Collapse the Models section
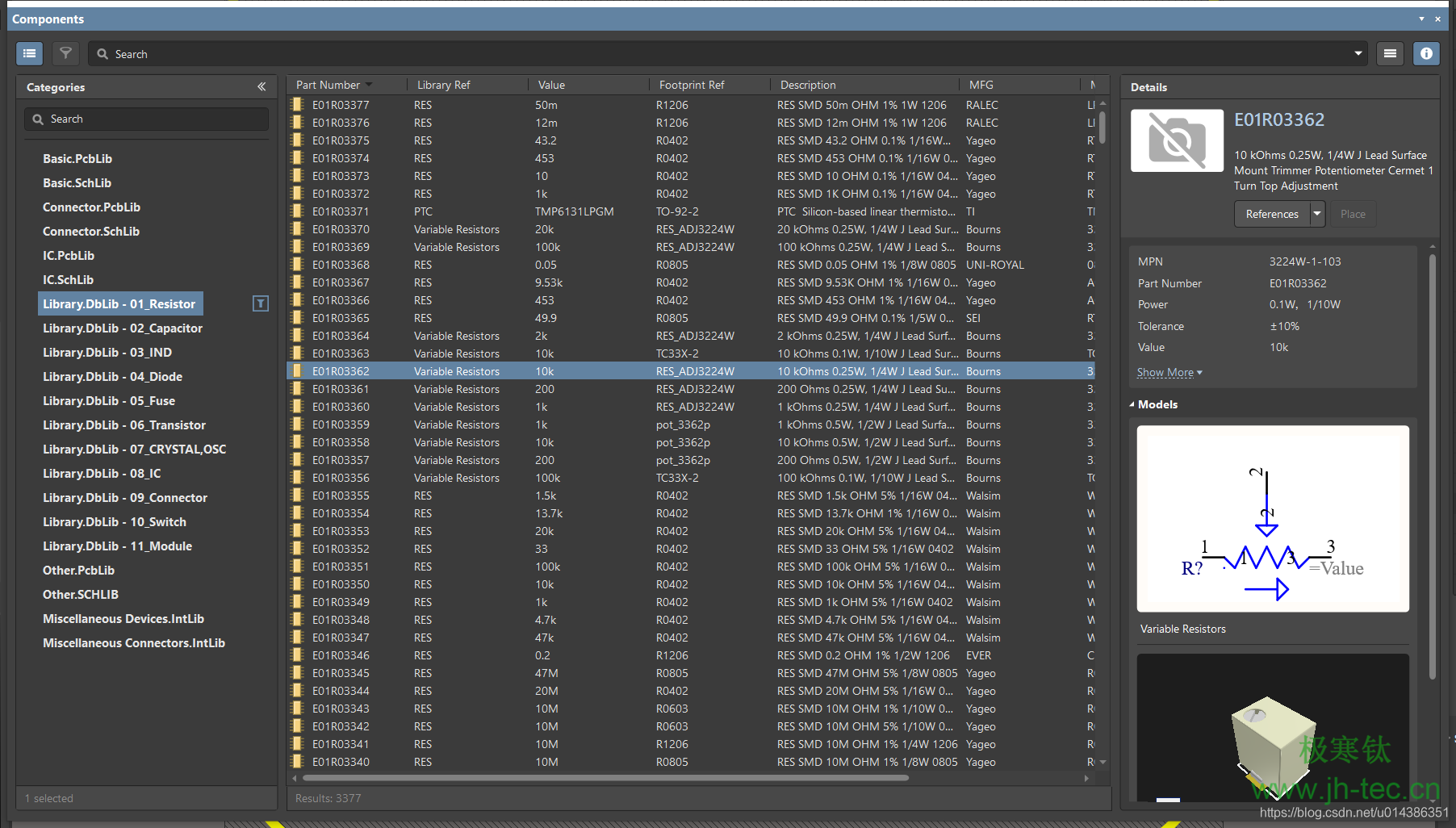The height and width of the screenshot is (828, 1456). click(1132, 405)
